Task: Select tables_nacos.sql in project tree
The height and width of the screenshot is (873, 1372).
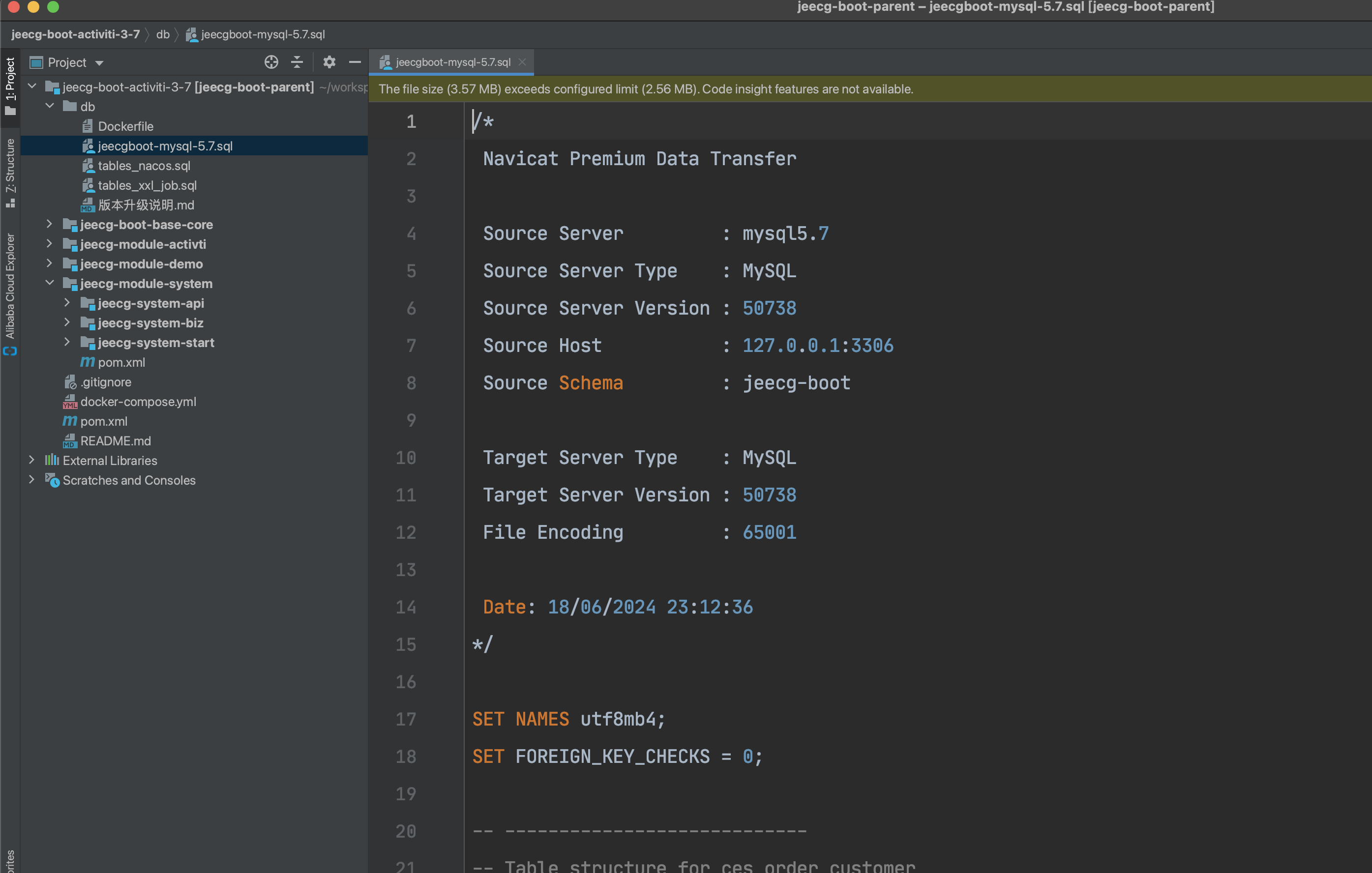Action: tap(144, 166)
